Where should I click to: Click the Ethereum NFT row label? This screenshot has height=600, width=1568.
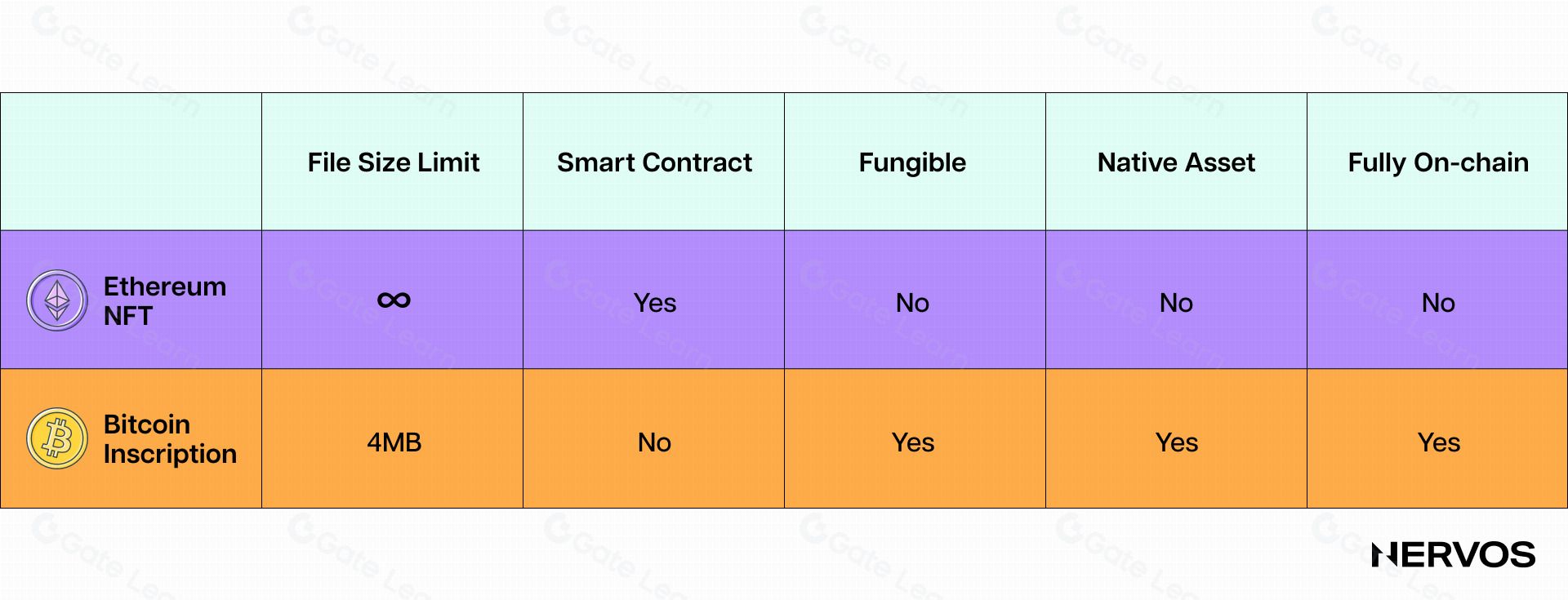click(x=164, y=300)
